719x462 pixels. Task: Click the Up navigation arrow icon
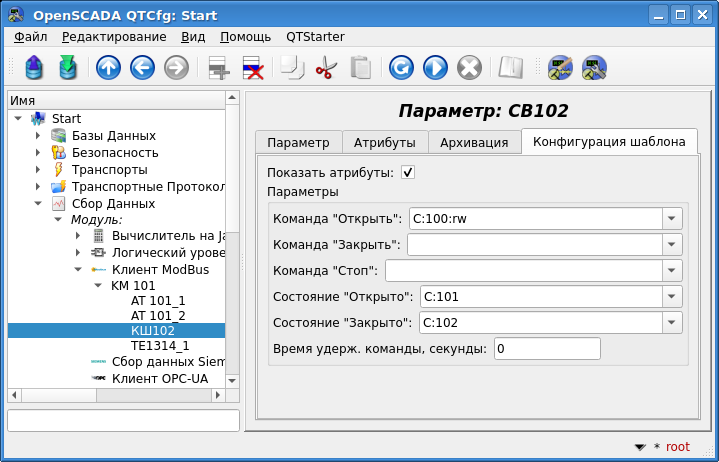(108, 68)
